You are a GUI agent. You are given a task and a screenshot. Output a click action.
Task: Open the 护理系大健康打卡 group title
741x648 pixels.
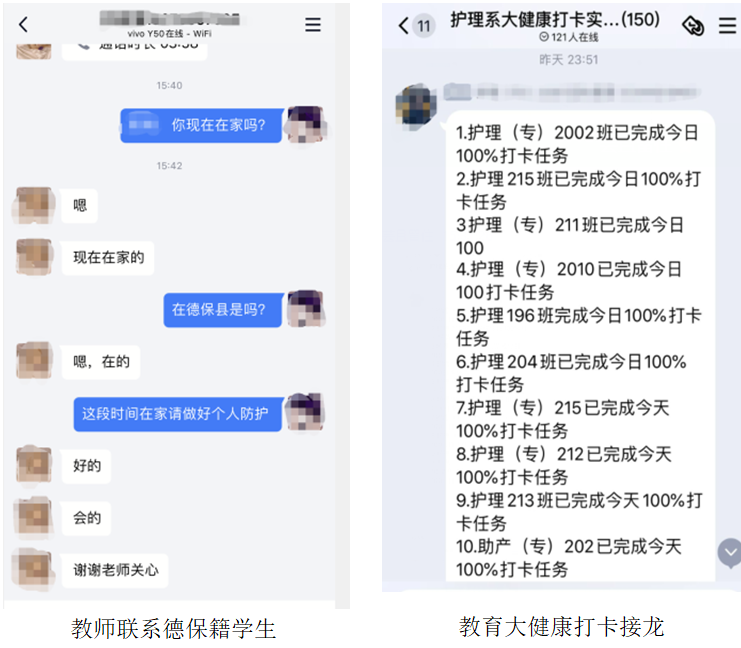555,20
